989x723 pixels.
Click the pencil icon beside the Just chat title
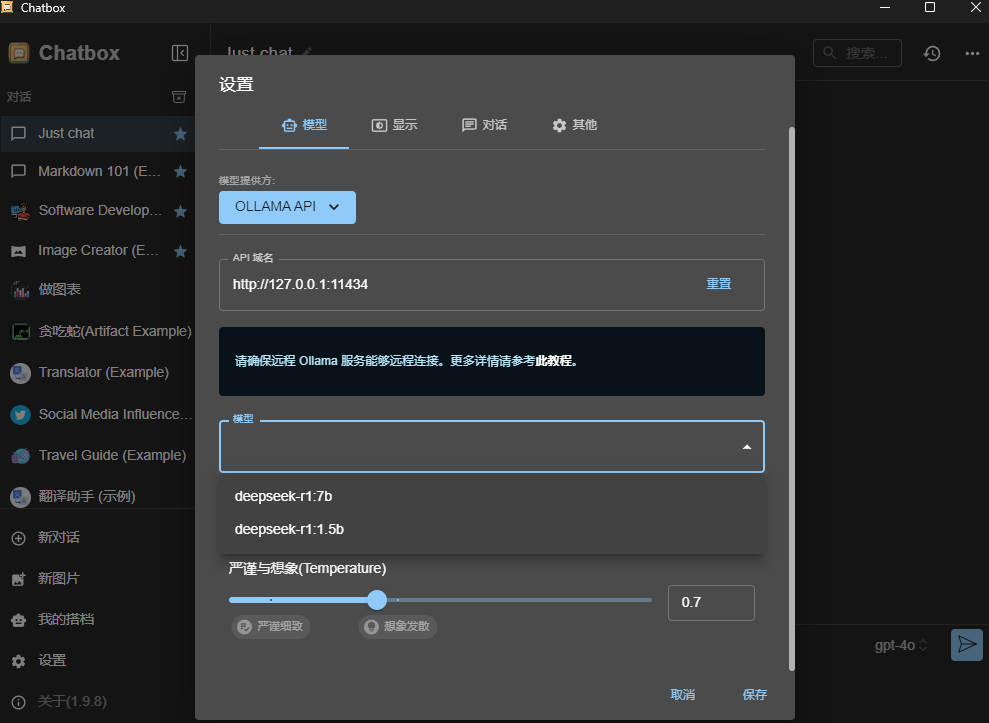pyautogui.click(x=307, y=51)
